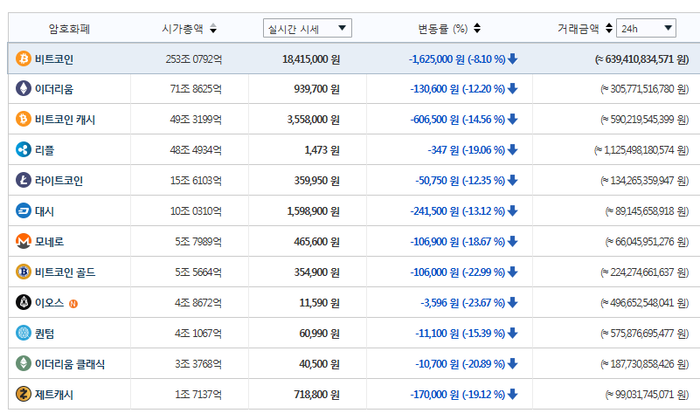Select volume (≈ 1,125,498,180,574 원)
Image resolution: width=700 pixels, height=420 pixels.
coord(642,150)
